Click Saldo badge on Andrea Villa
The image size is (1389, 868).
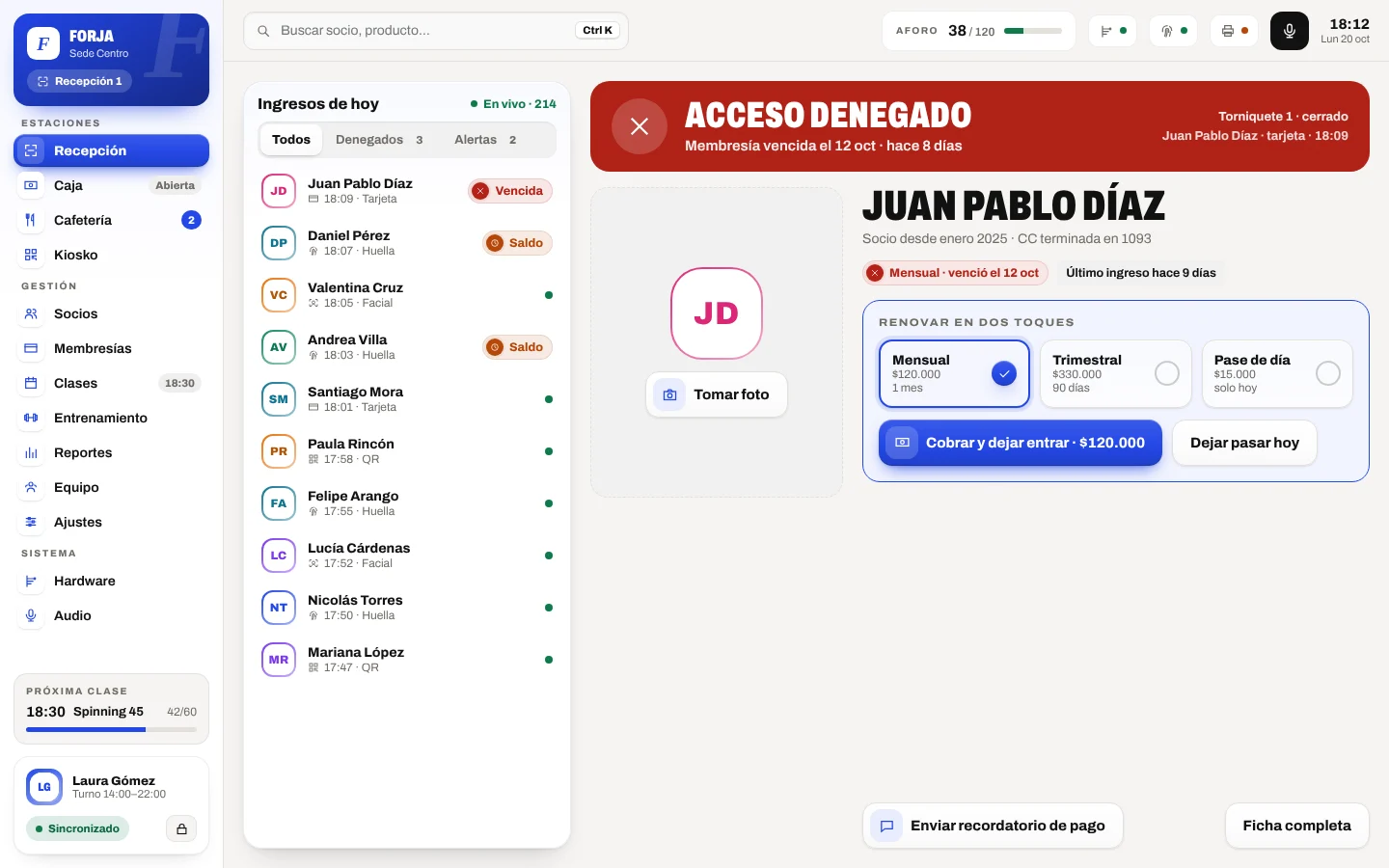pyautogui.click(x=517, y=347)
